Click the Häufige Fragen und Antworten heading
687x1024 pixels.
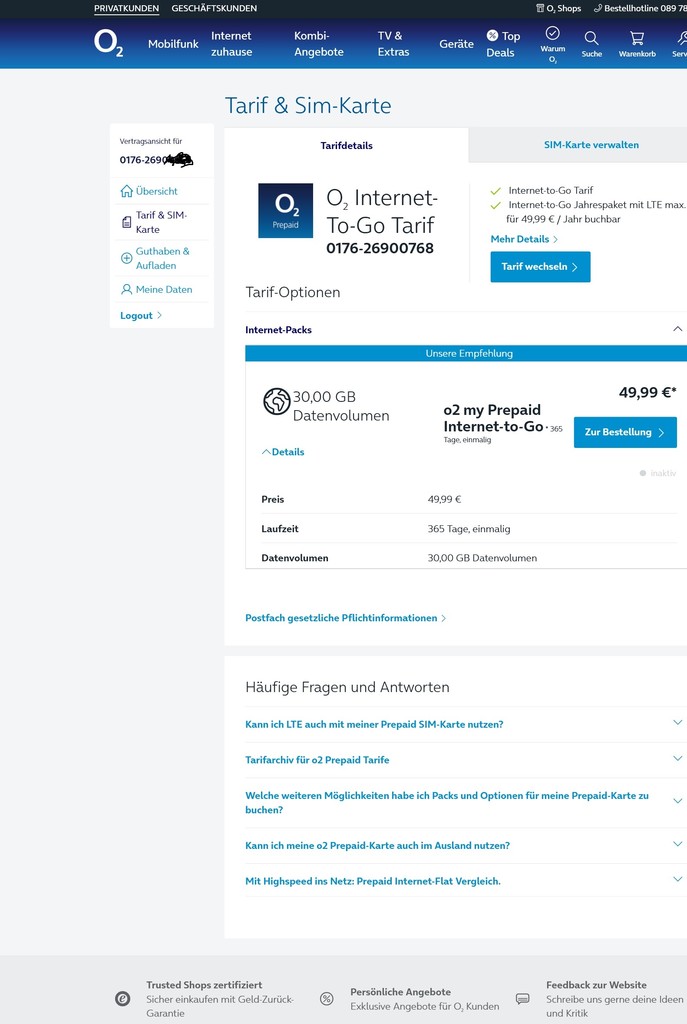pyautogui.click(x=347, y=687)
